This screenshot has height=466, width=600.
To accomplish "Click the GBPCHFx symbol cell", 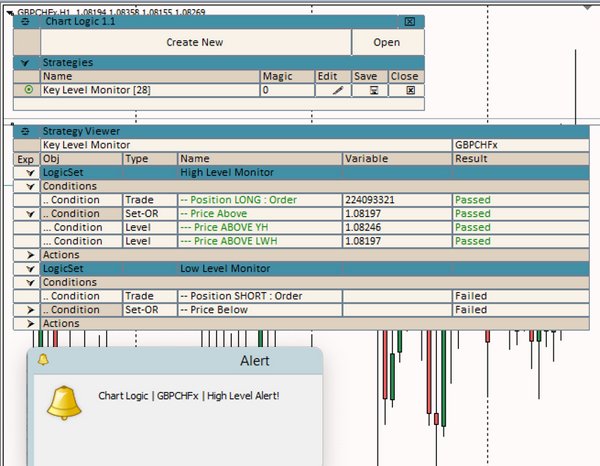I will (x=520, y=145).
